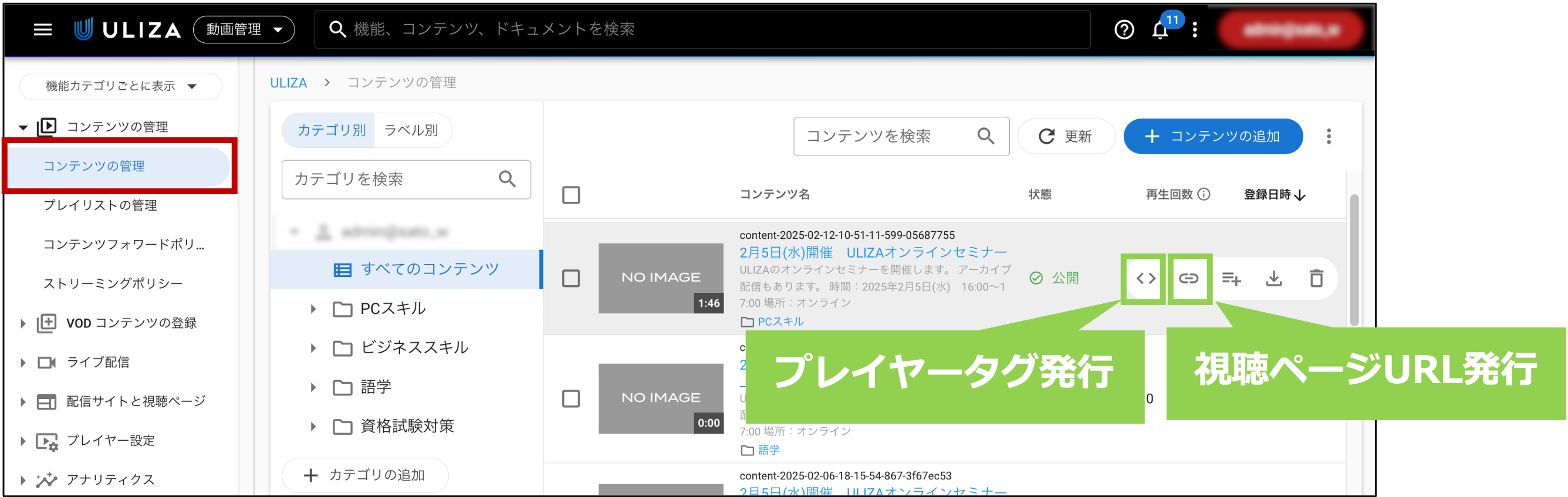Image resolution: width=1568 pixels, height=497 pixels.
Task: Open ビジネススキル category folder
Action: (x=401, y=347)
